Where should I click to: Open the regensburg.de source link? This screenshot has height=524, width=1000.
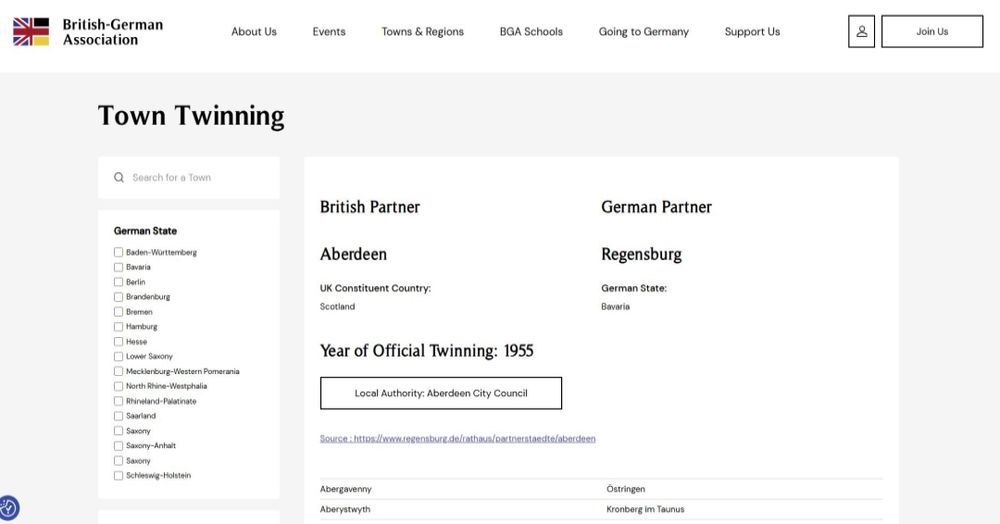(458, 439)
